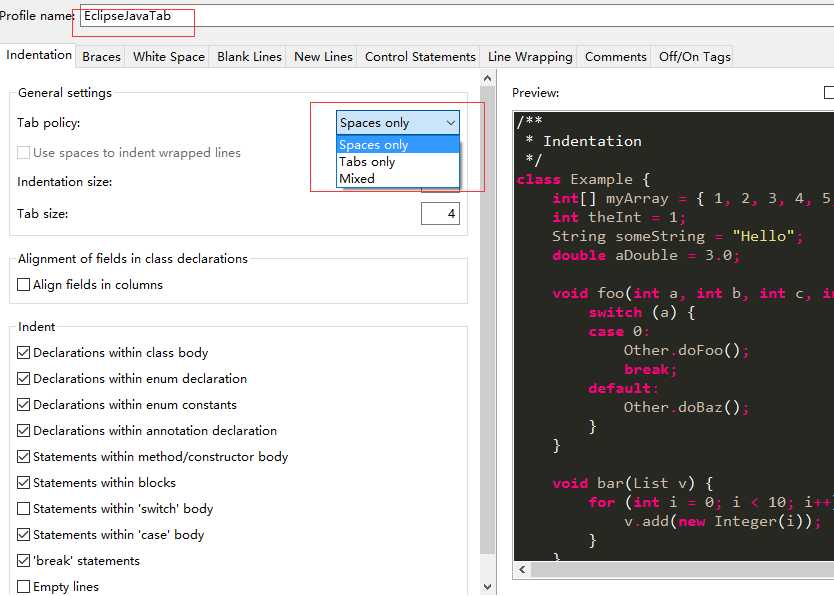
Task: Open the Braces tab
Action: pyautogui.click(x=102, y=56)
